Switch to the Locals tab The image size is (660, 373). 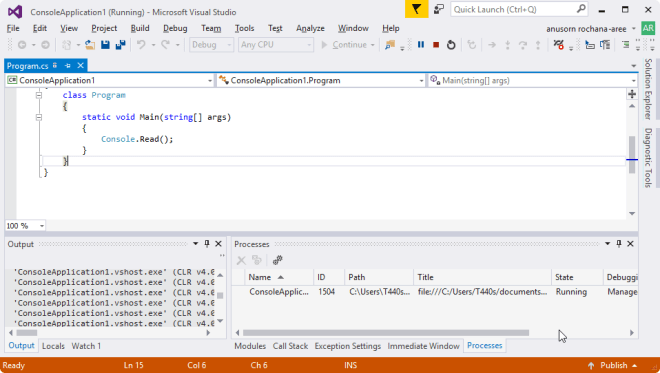point(53,346)
